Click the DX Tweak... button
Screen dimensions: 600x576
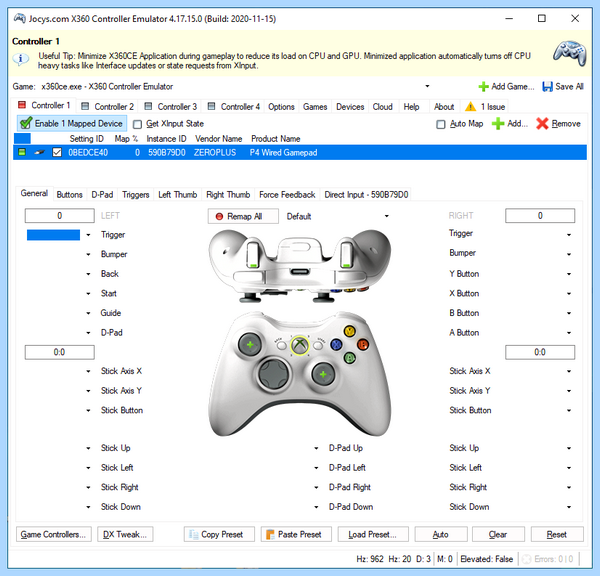tap(125, 534)
